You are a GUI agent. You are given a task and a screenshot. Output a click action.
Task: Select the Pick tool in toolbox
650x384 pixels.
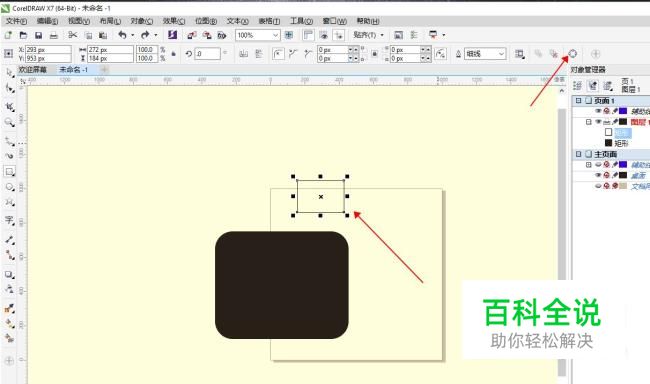click(x=10, y=72)
